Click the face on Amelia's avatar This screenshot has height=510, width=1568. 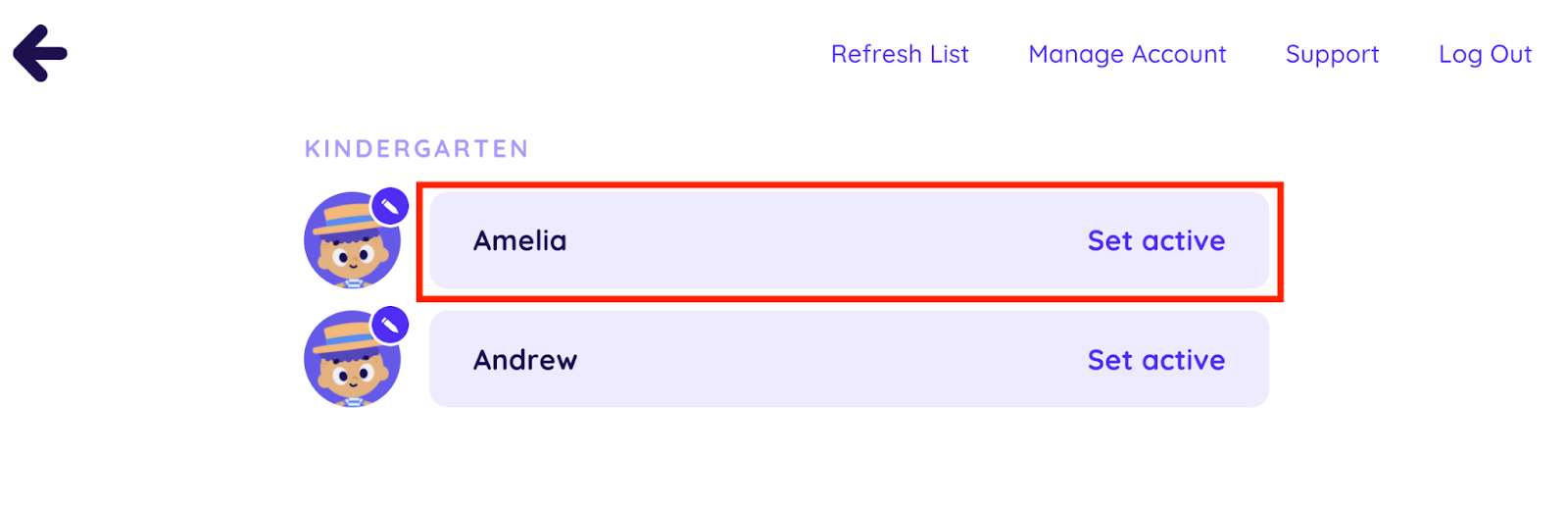352,259
